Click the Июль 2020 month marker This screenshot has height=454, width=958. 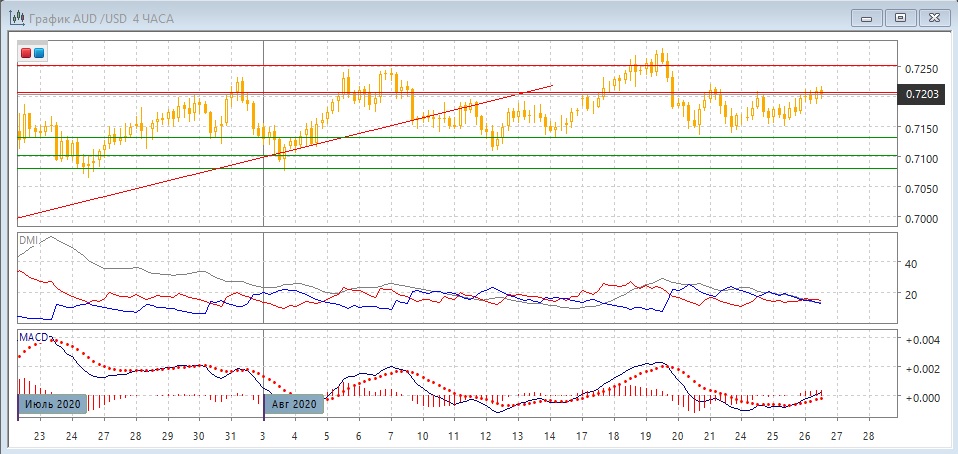click(x=52, y=403)
